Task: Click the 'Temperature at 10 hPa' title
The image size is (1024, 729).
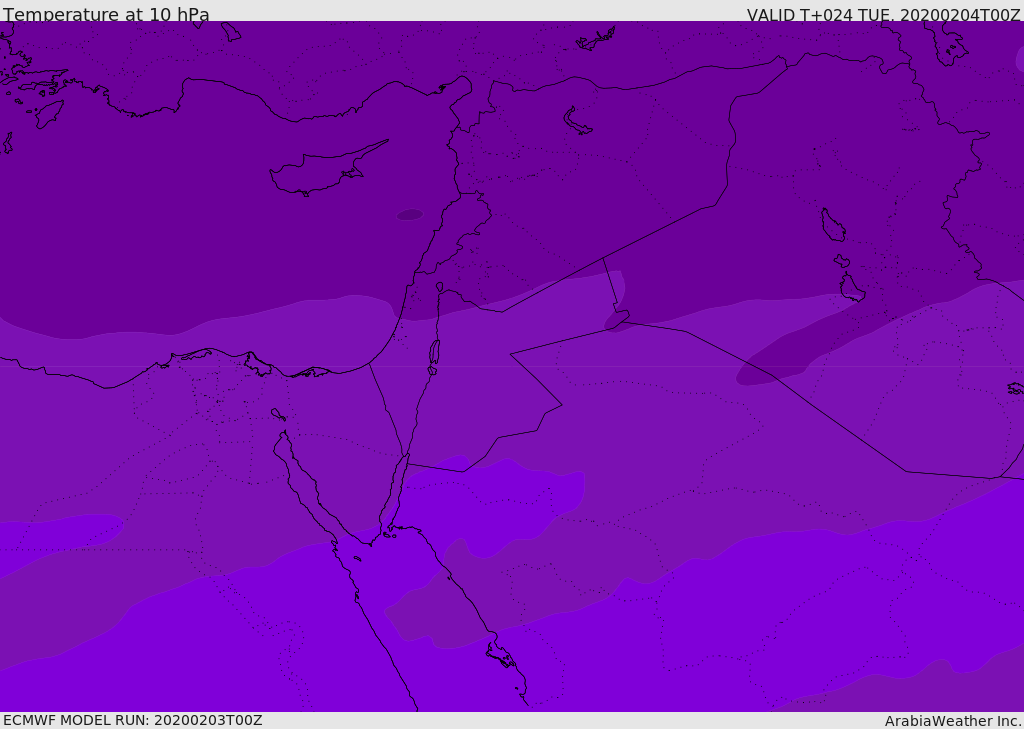Action: click(106, 14)
